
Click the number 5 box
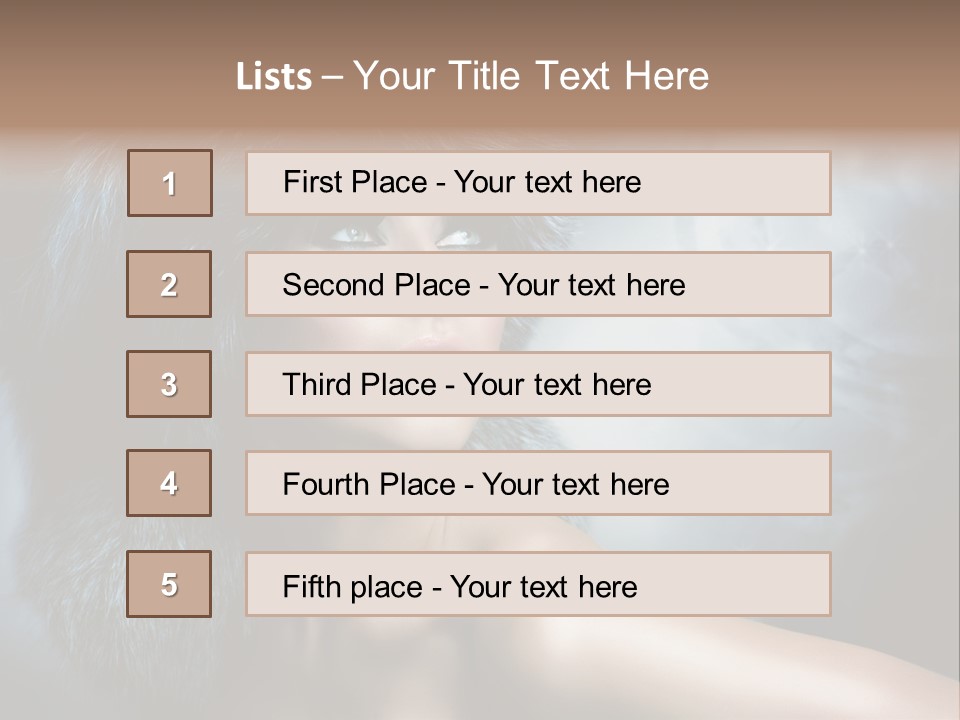pyautogui.click(x=169, y=584)
